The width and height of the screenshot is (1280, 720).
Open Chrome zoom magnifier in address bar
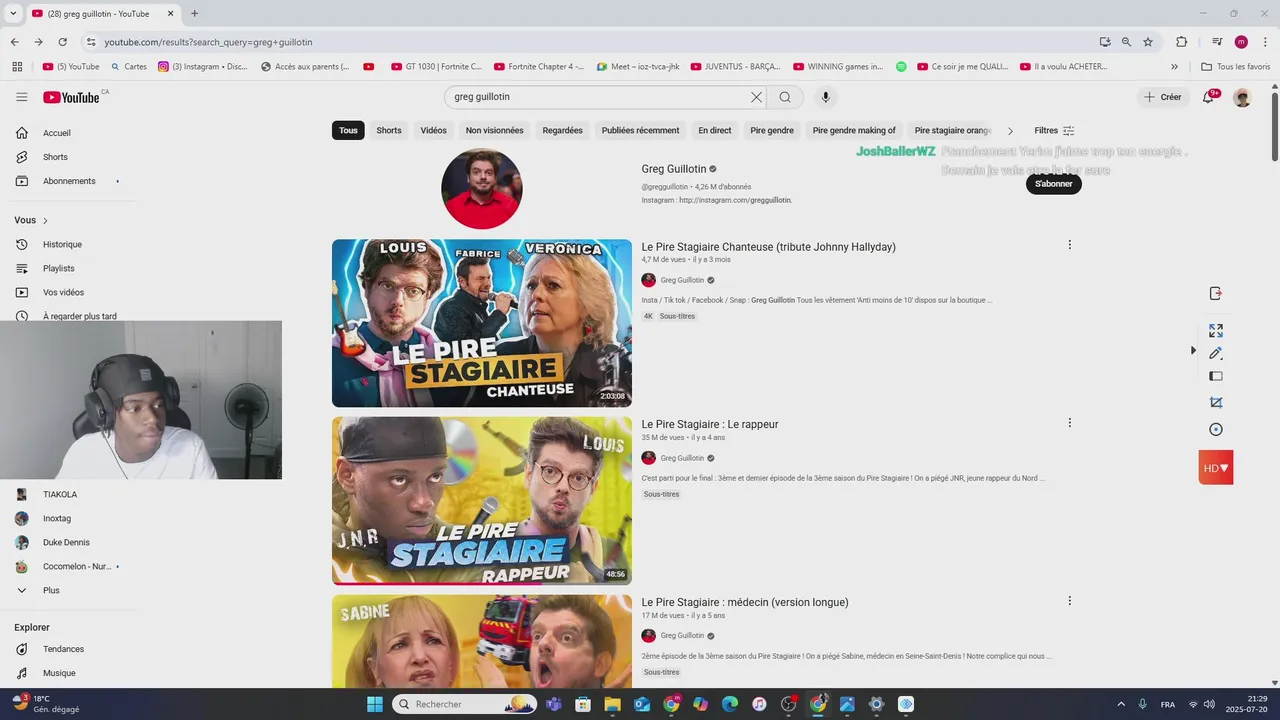[1126, 42]
